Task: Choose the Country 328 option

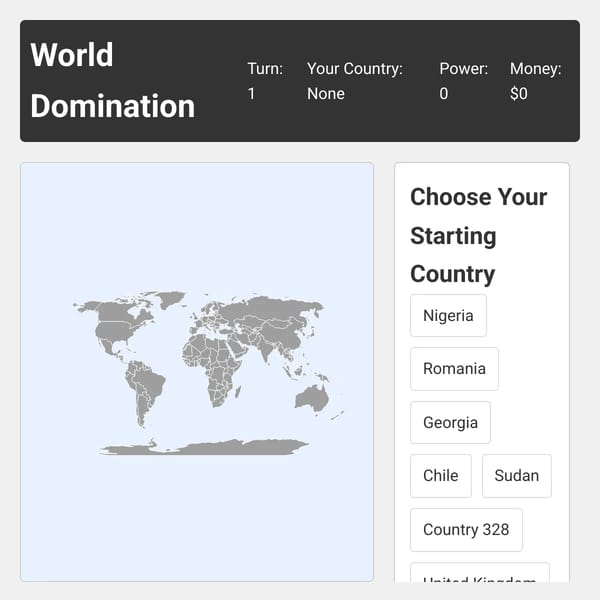Action: pos(466,530)
